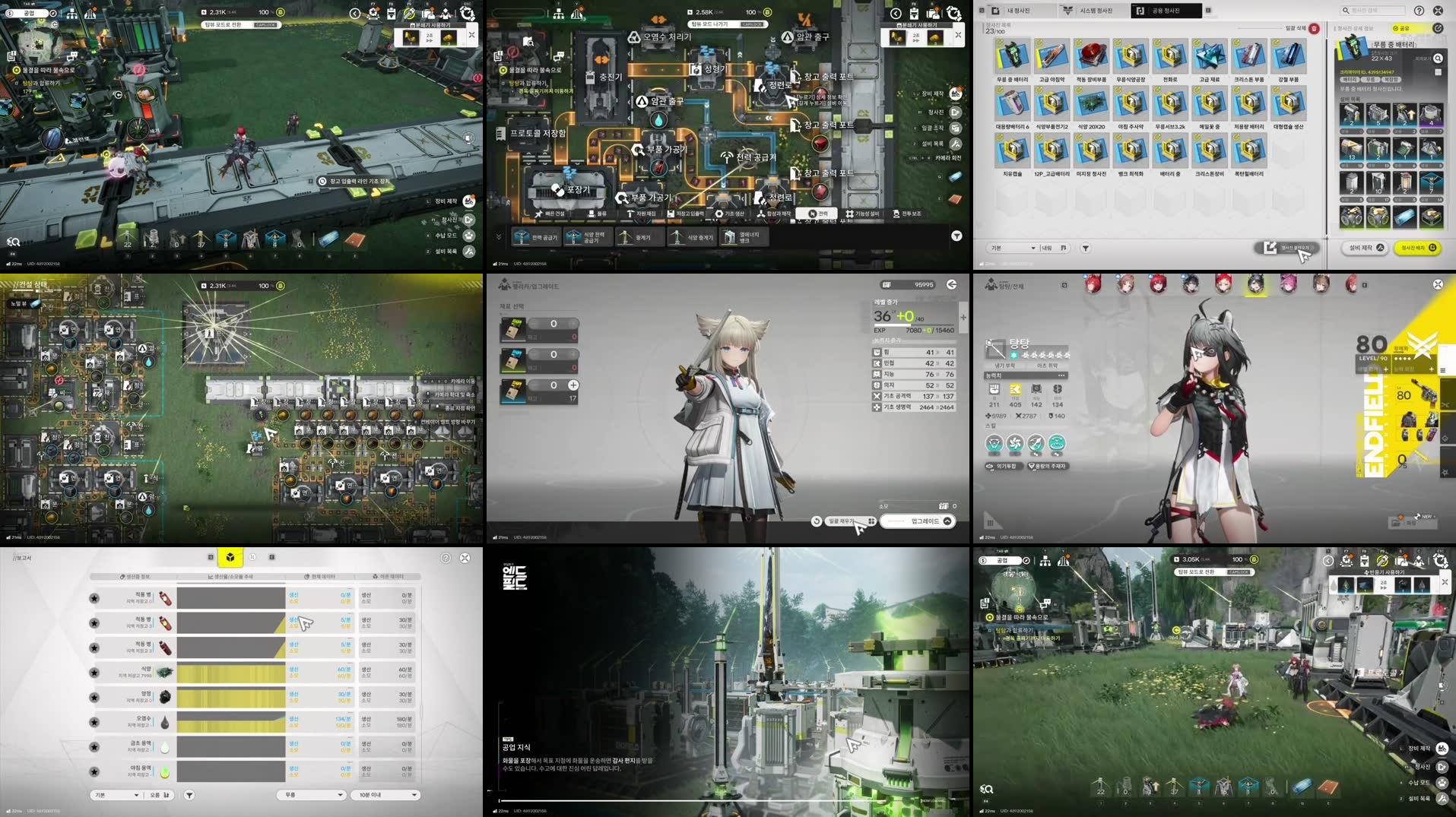Favorite the 식양 row star
This screenshot has width=1456, height=817.
(94, 673)
